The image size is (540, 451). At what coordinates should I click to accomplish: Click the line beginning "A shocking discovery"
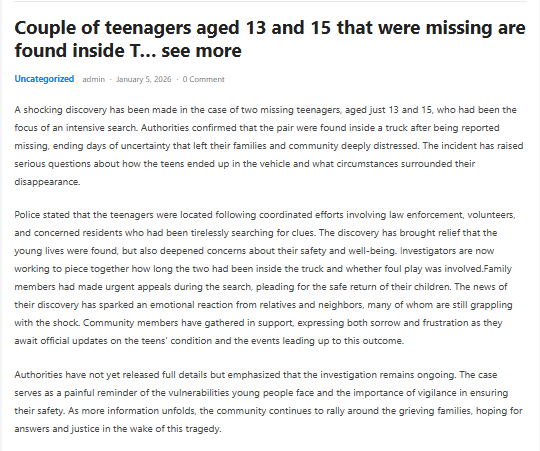266,110
